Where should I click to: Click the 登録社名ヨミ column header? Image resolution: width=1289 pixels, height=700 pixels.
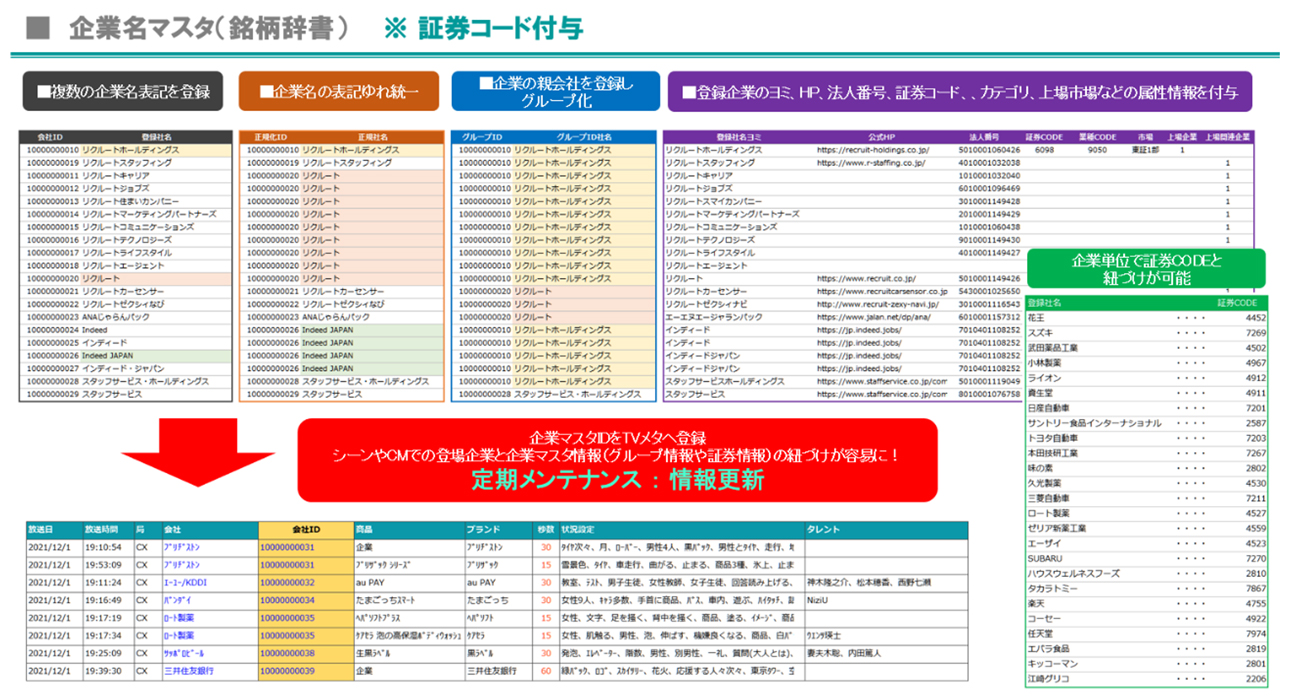(x=740, y=137)
